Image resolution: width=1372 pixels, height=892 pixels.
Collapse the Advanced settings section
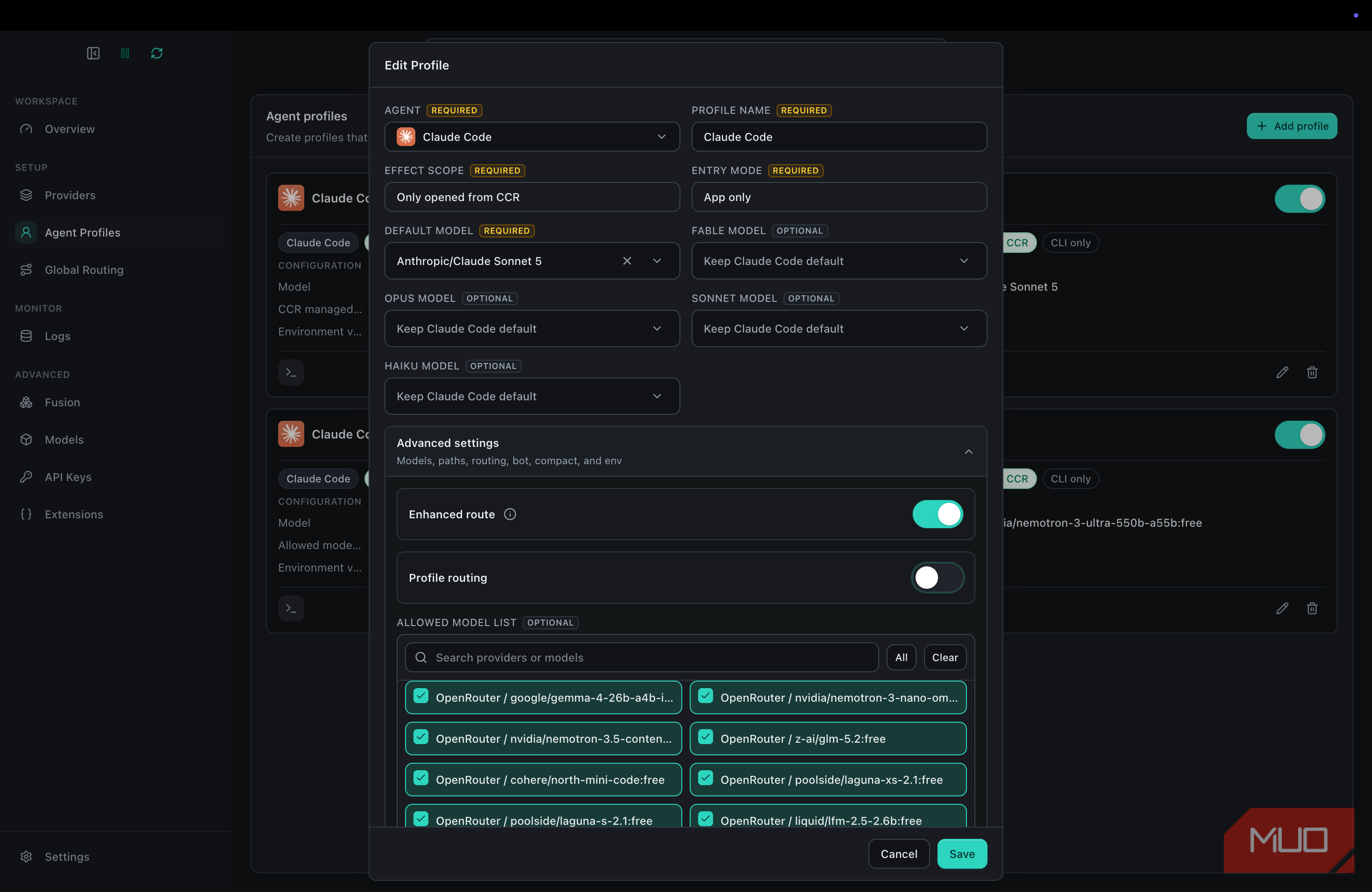(x=686, y=451)
